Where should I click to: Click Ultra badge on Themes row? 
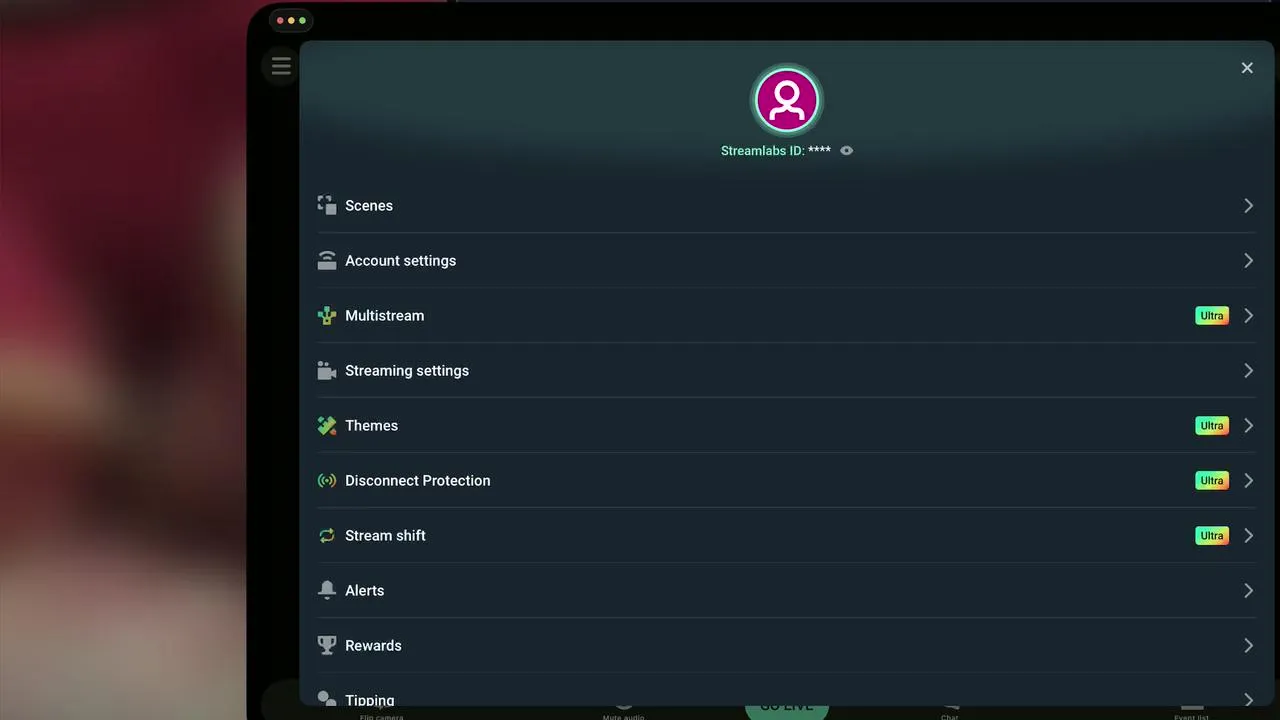click(1212, 425)
